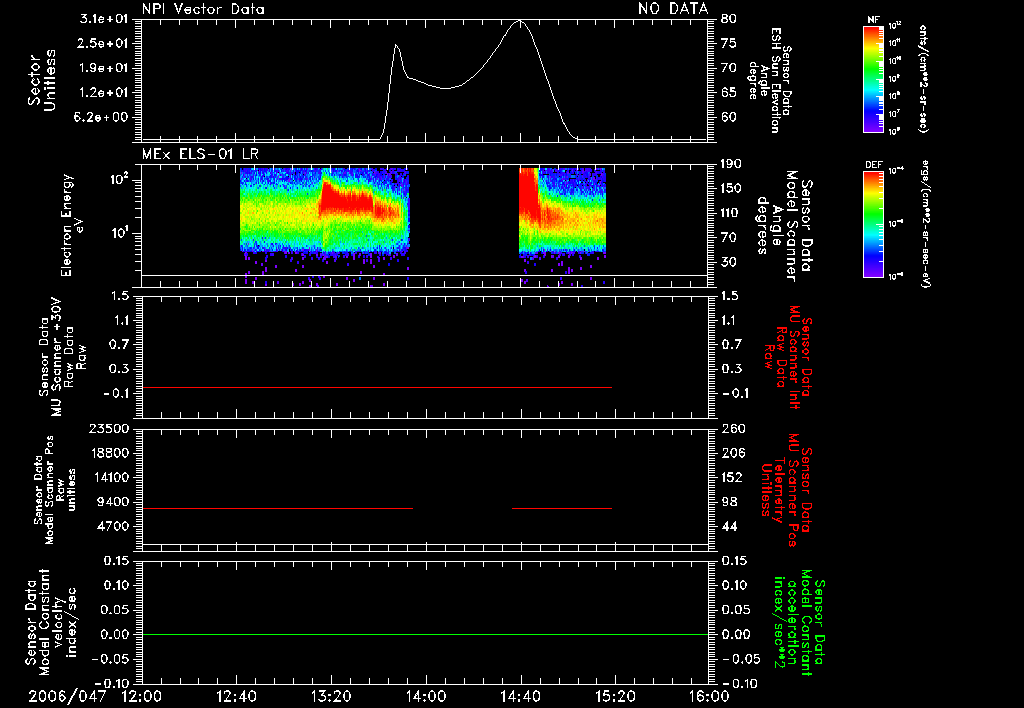Click the '3.1e+01' sector tick value
The width and height of the screenshot is (1024, 708).
pyautogui.click(x=104, y=19)
